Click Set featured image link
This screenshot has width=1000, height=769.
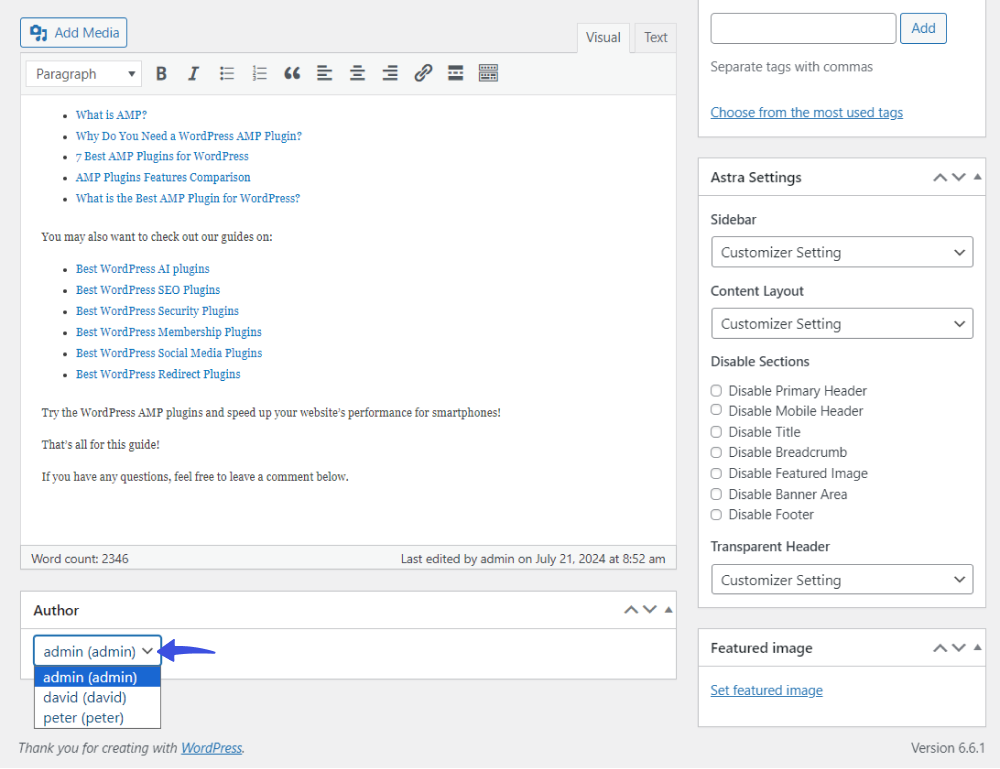[x=767, y=690]
